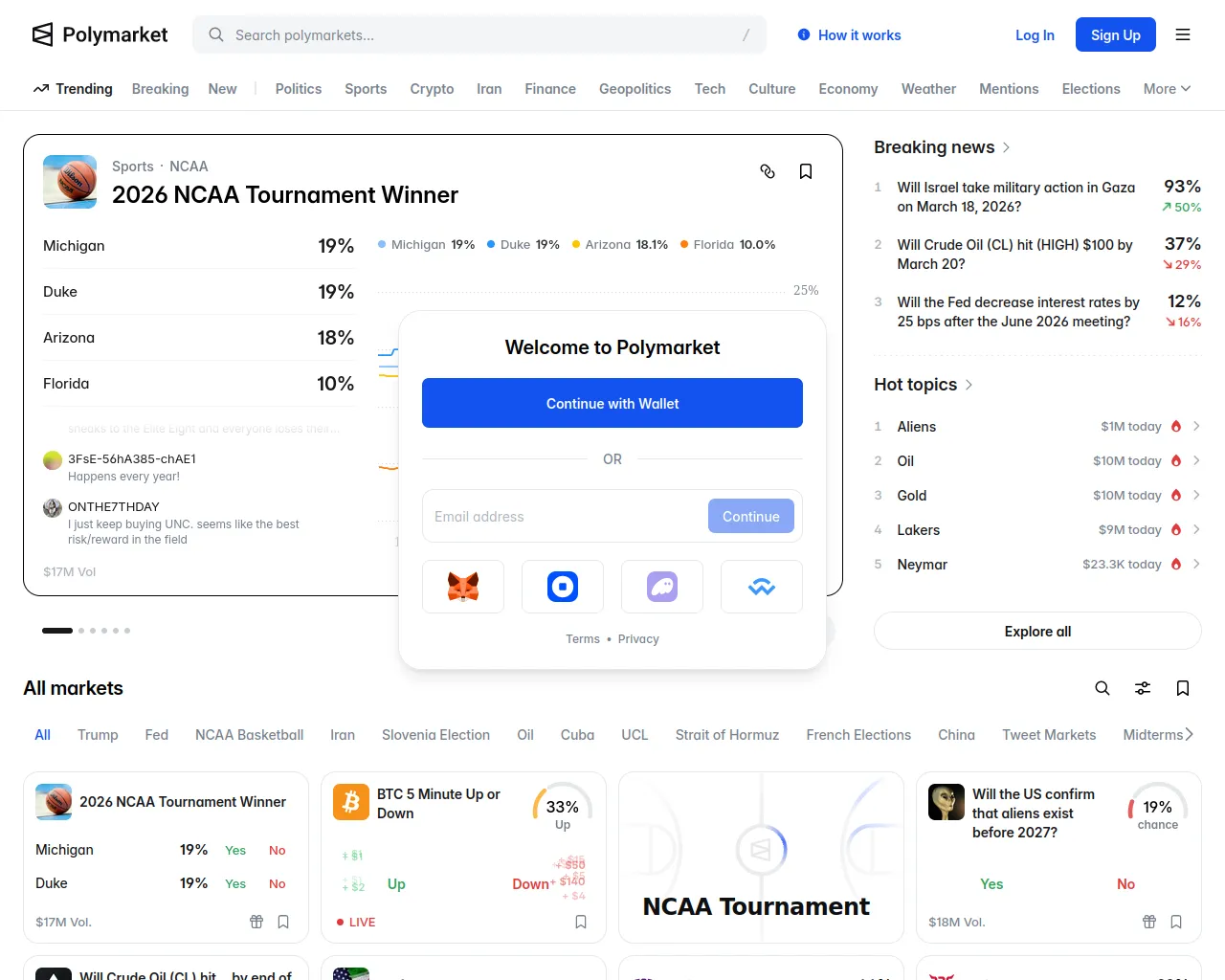Viewport: 1225px width, 980px height.
Task: Select the Phantom wallet icon
Action: coord(662,587)
